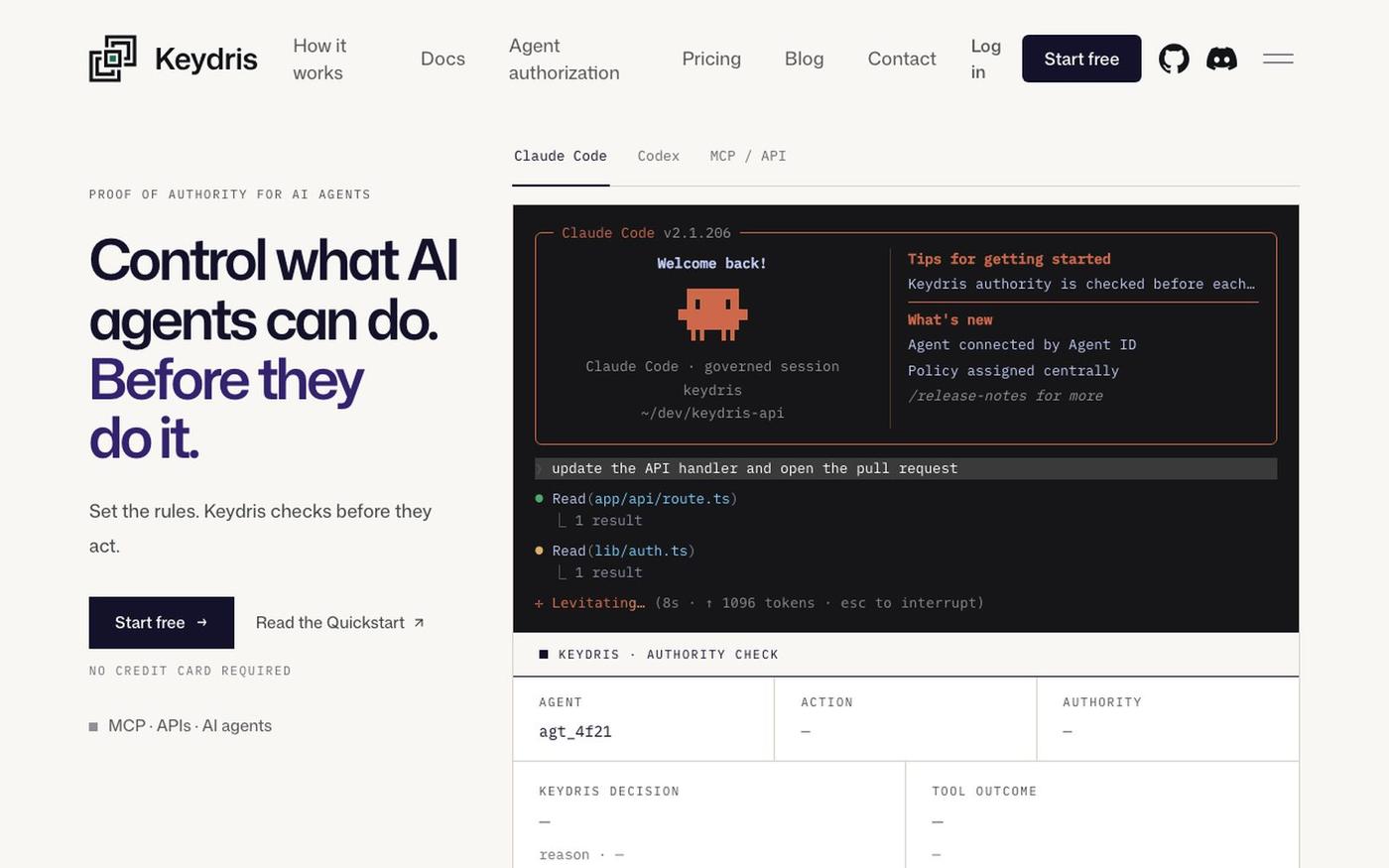Click the yellow dot beside Read(lib/auth.ts)
The image size is (1389, 868).
point(540,550)
